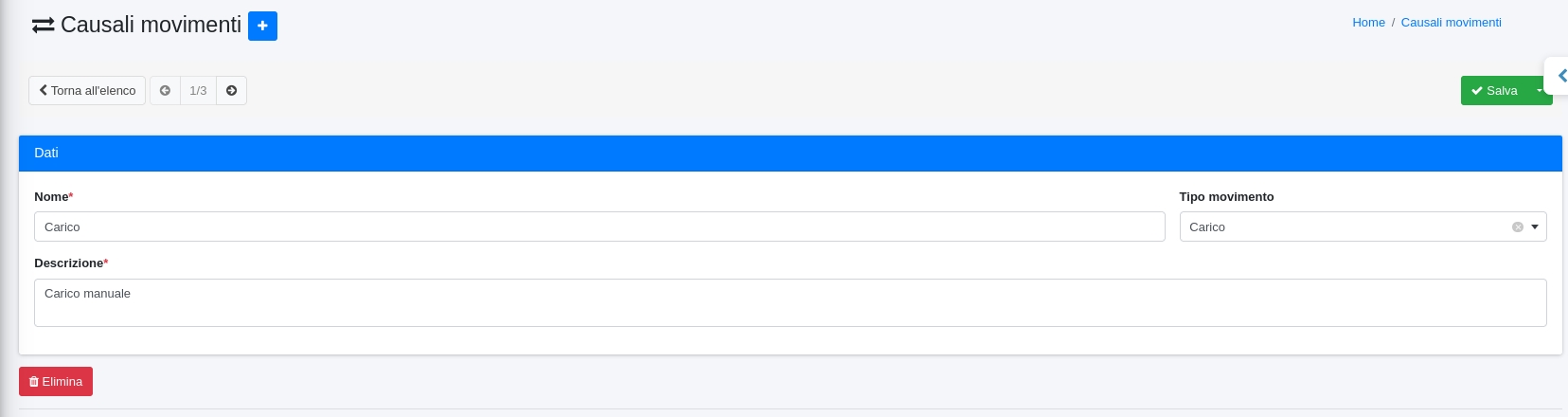This screenshot has height=417, width=1568.
Task: Click the 1/3 record counter
Action: point(198,91)
